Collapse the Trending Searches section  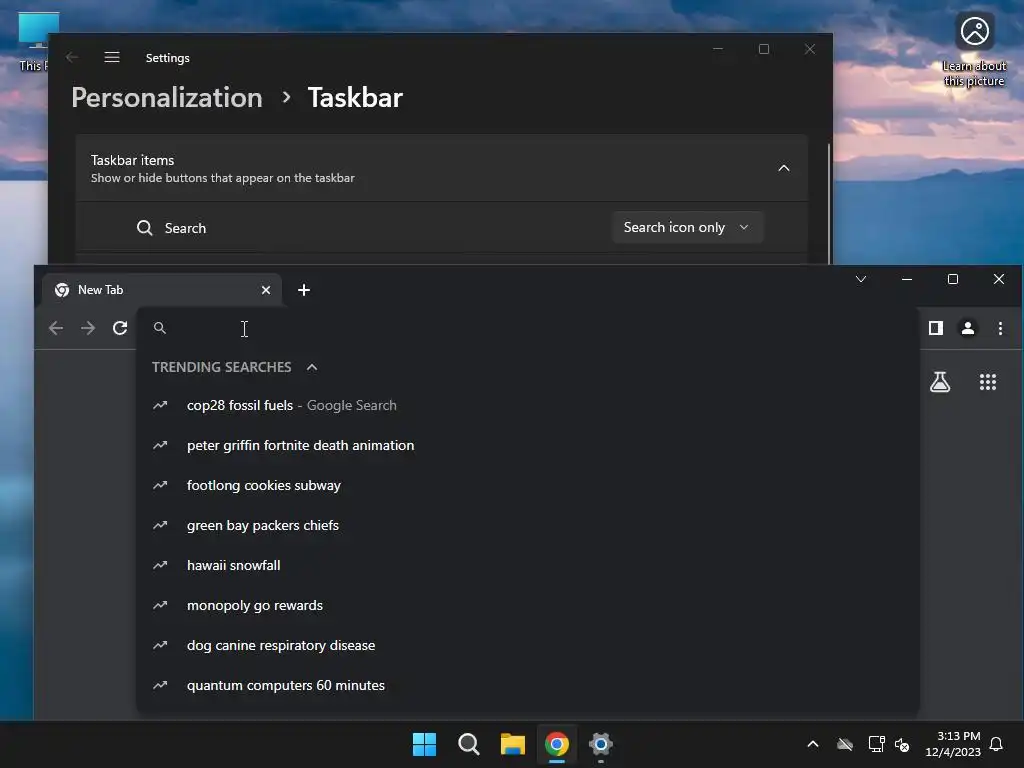pyautogui.click(x=312, y=367)
